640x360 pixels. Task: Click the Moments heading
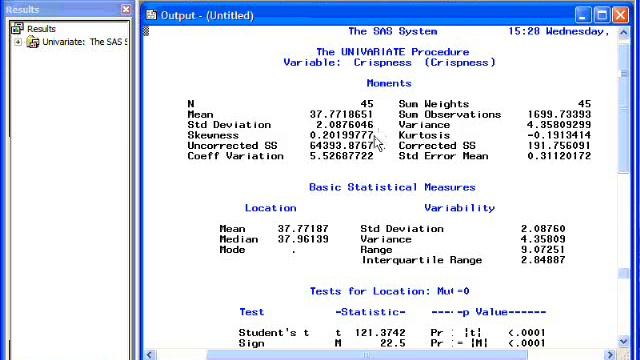pyautogui.click(x=389, y=83)
